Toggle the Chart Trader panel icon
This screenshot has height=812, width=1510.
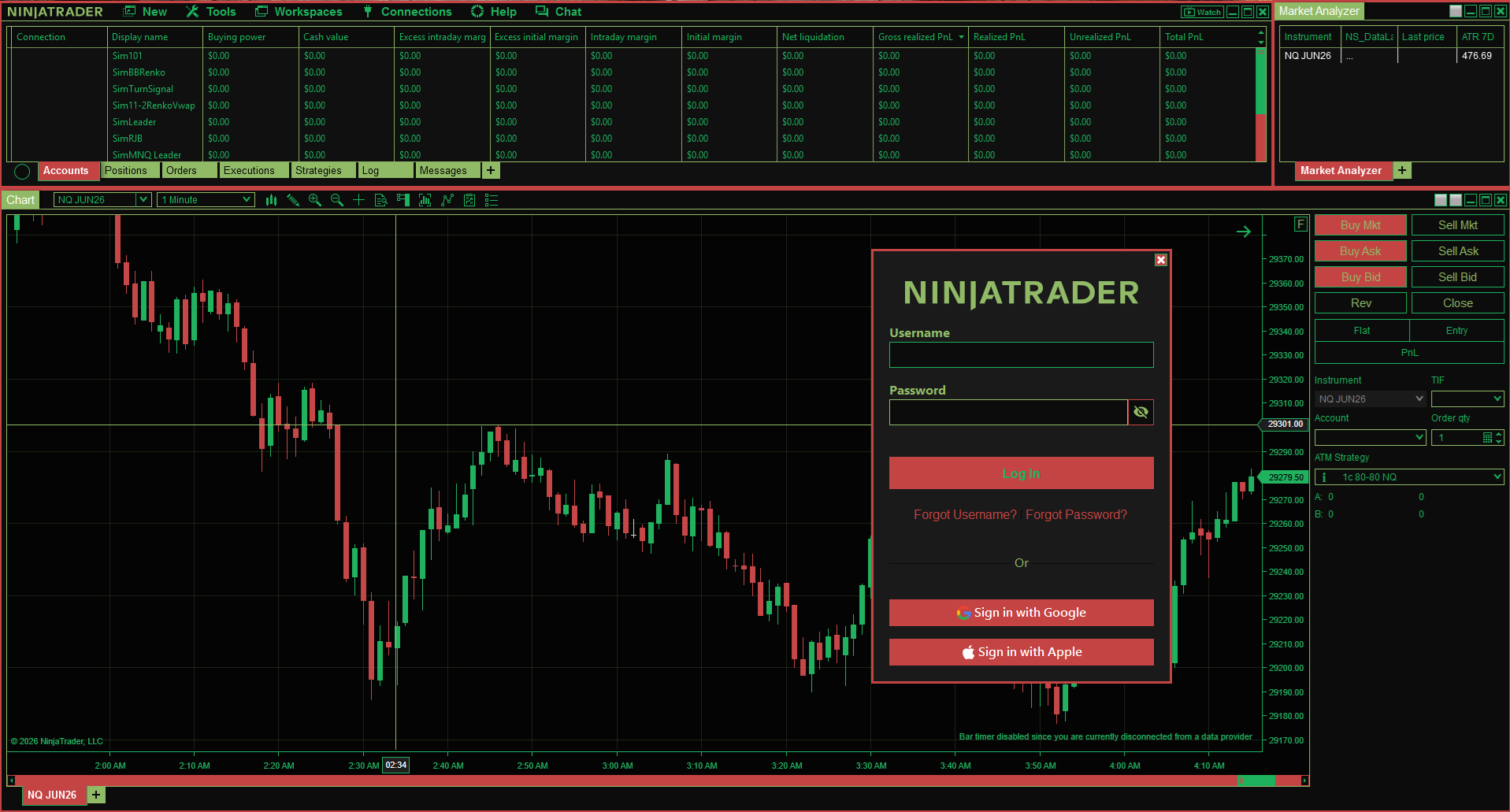coord(403,200)
